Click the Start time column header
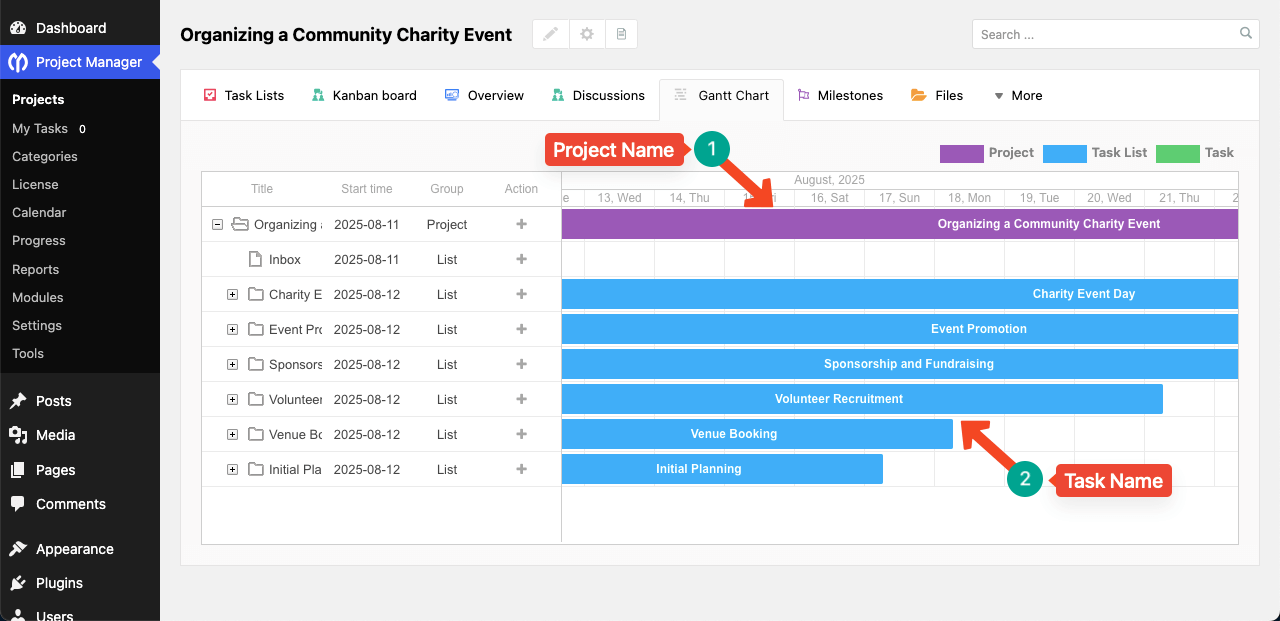This screenshot has height=621, width=1280. pos(367,189)
